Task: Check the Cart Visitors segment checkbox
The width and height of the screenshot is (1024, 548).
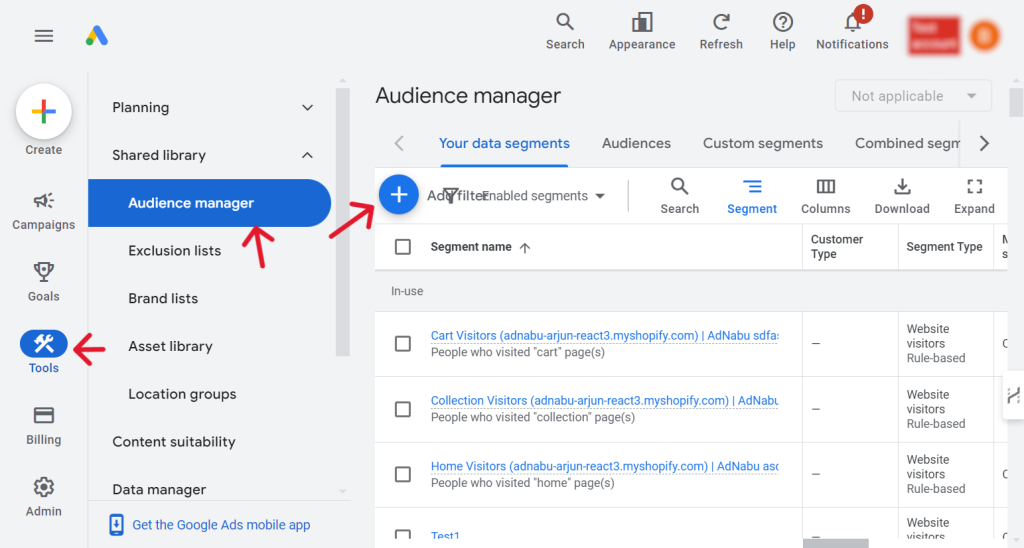Action: pyautogui.click(x=403, y=344)
